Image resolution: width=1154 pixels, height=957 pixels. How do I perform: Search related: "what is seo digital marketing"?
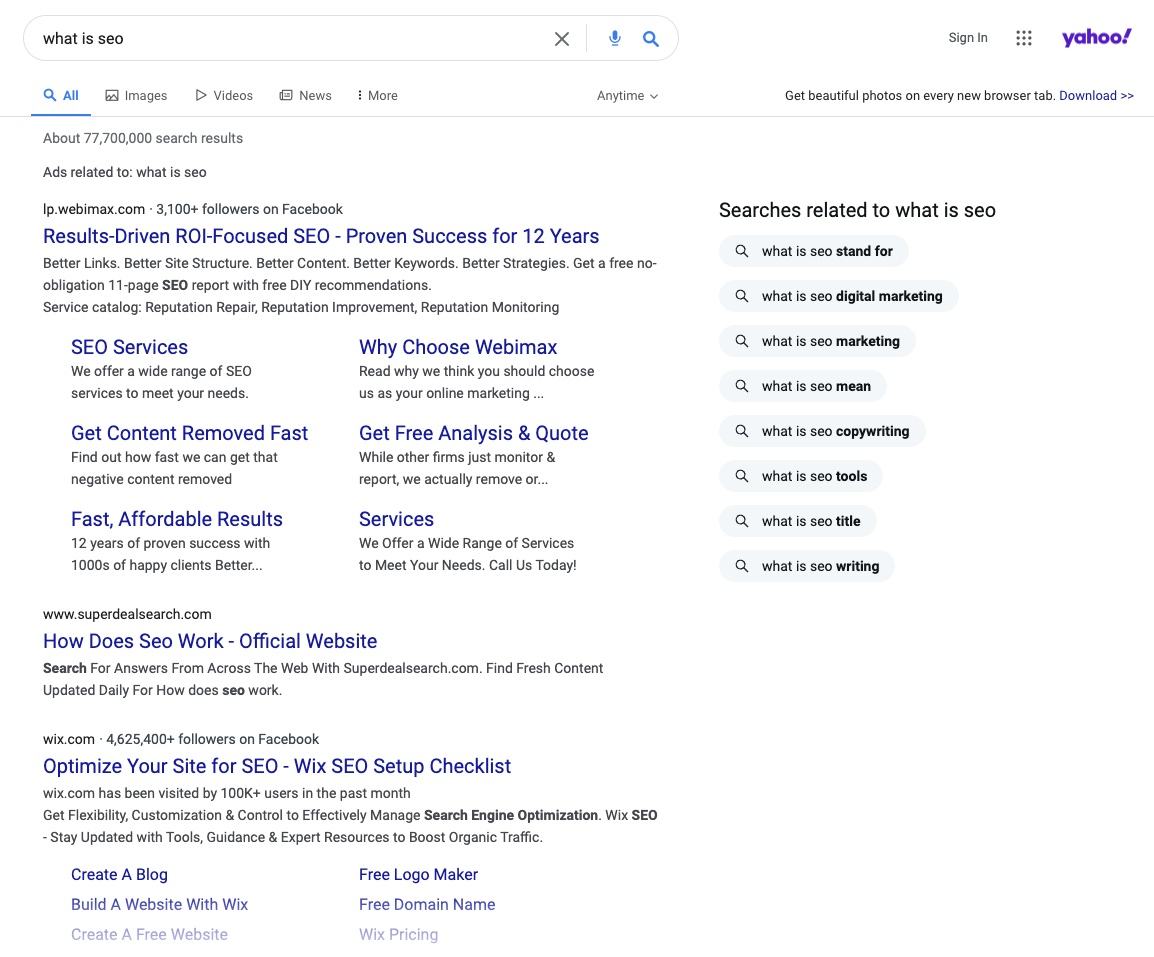pyautogui.click(x=838, y=297)
